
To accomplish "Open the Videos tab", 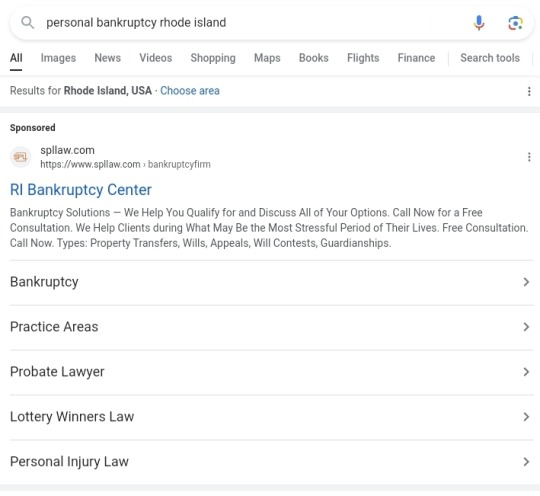I will 156,58.
